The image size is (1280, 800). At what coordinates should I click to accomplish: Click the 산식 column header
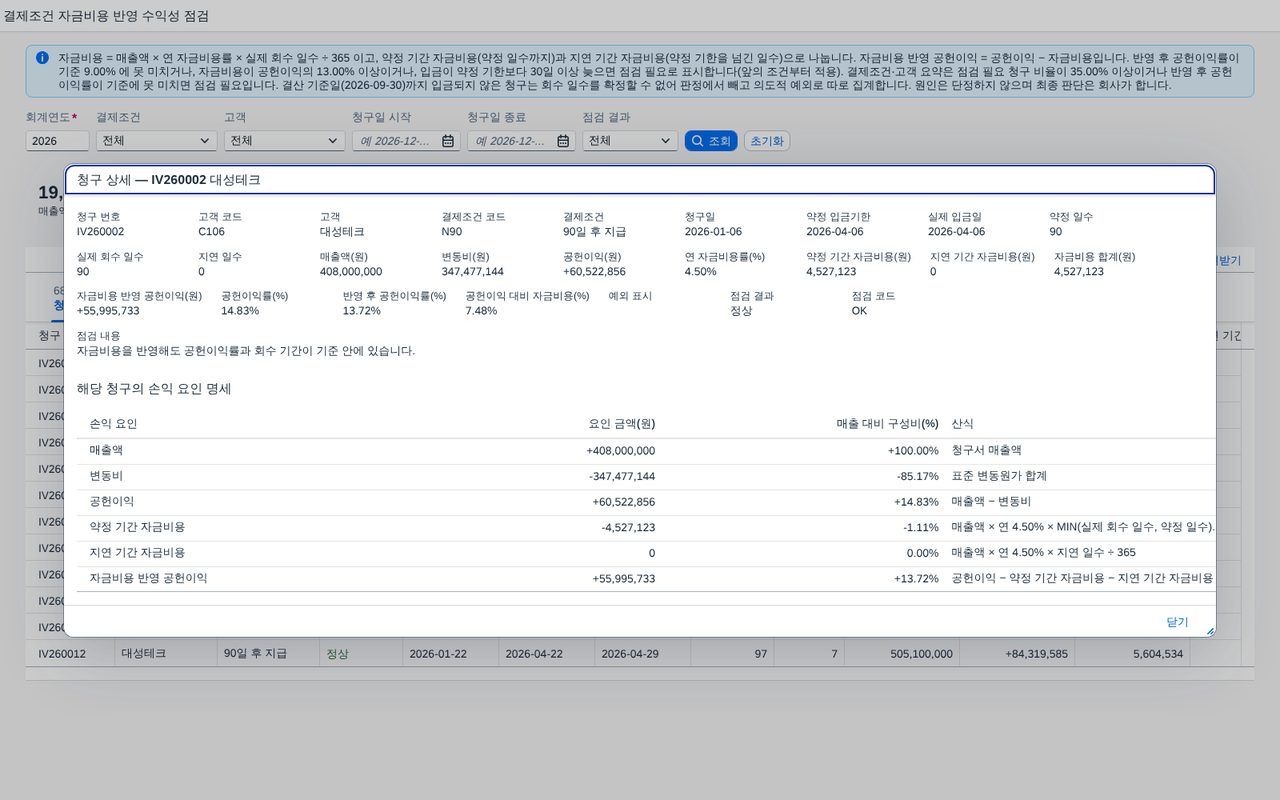coord(962,424)
